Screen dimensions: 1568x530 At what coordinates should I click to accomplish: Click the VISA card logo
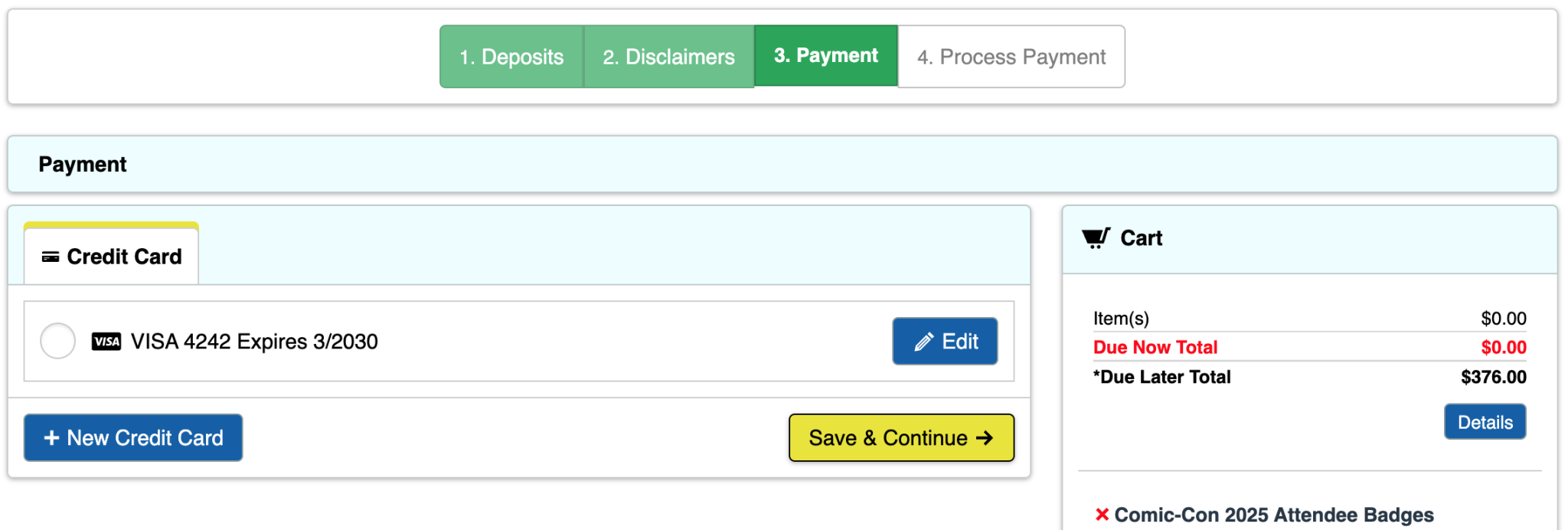coord(106,342)
